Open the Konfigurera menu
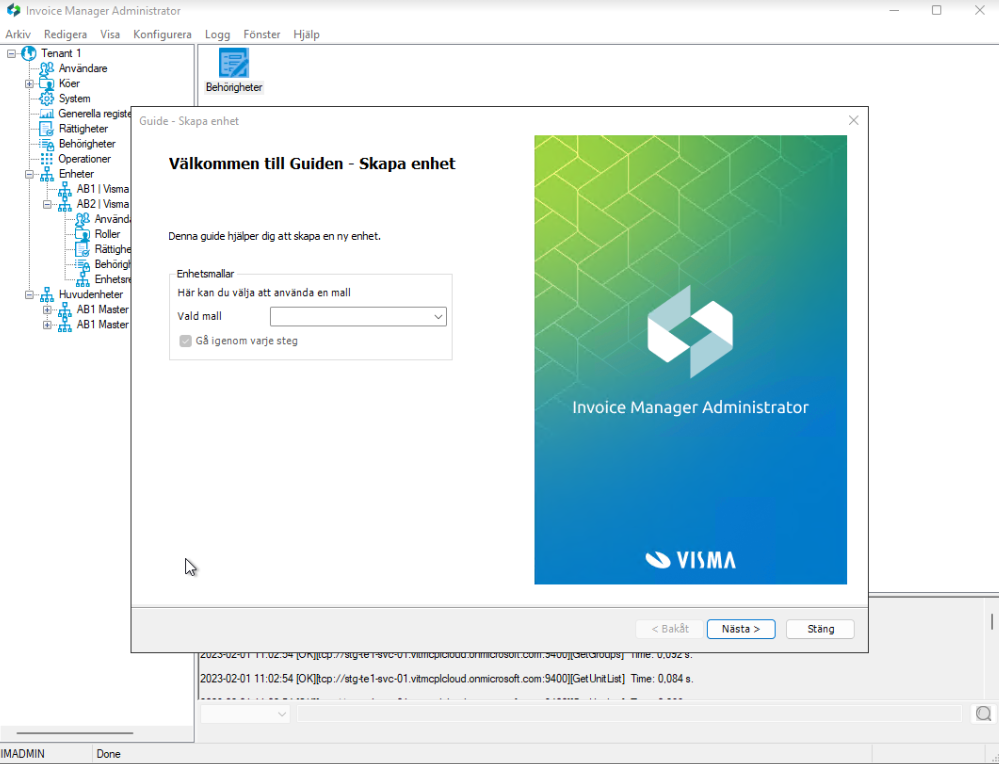 162,34
